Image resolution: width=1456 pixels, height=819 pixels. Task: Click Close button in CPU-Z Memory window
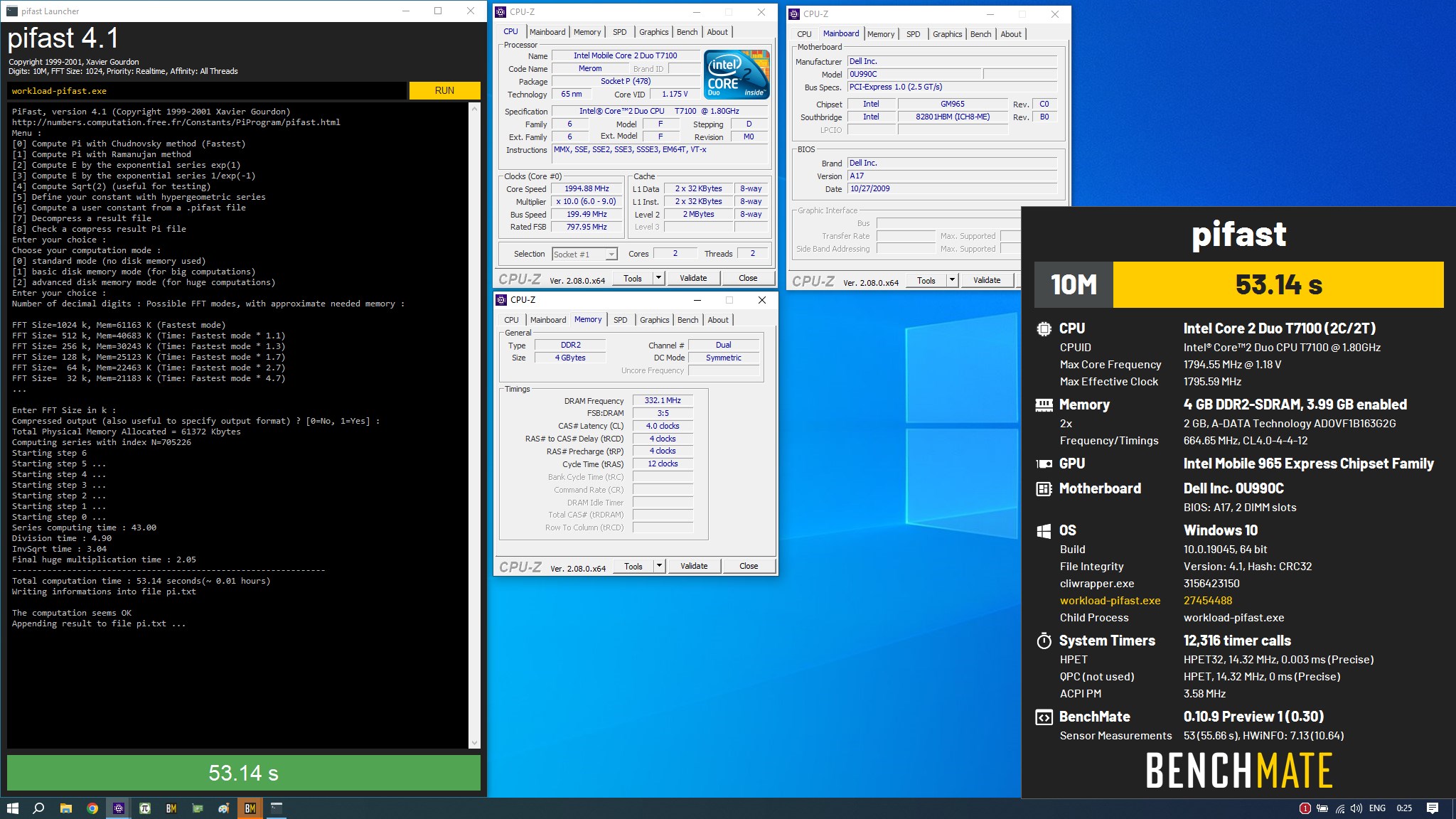click(x=749, y=566)
